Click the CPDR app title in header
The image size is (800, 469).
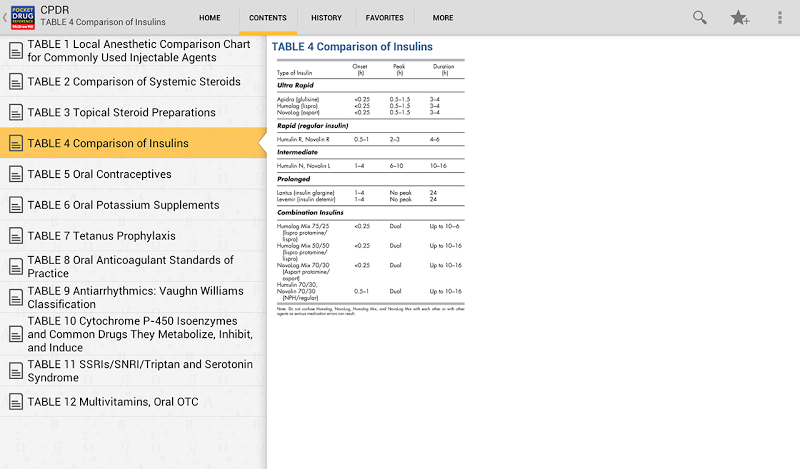pyautogui.click(x=55, y=10)
